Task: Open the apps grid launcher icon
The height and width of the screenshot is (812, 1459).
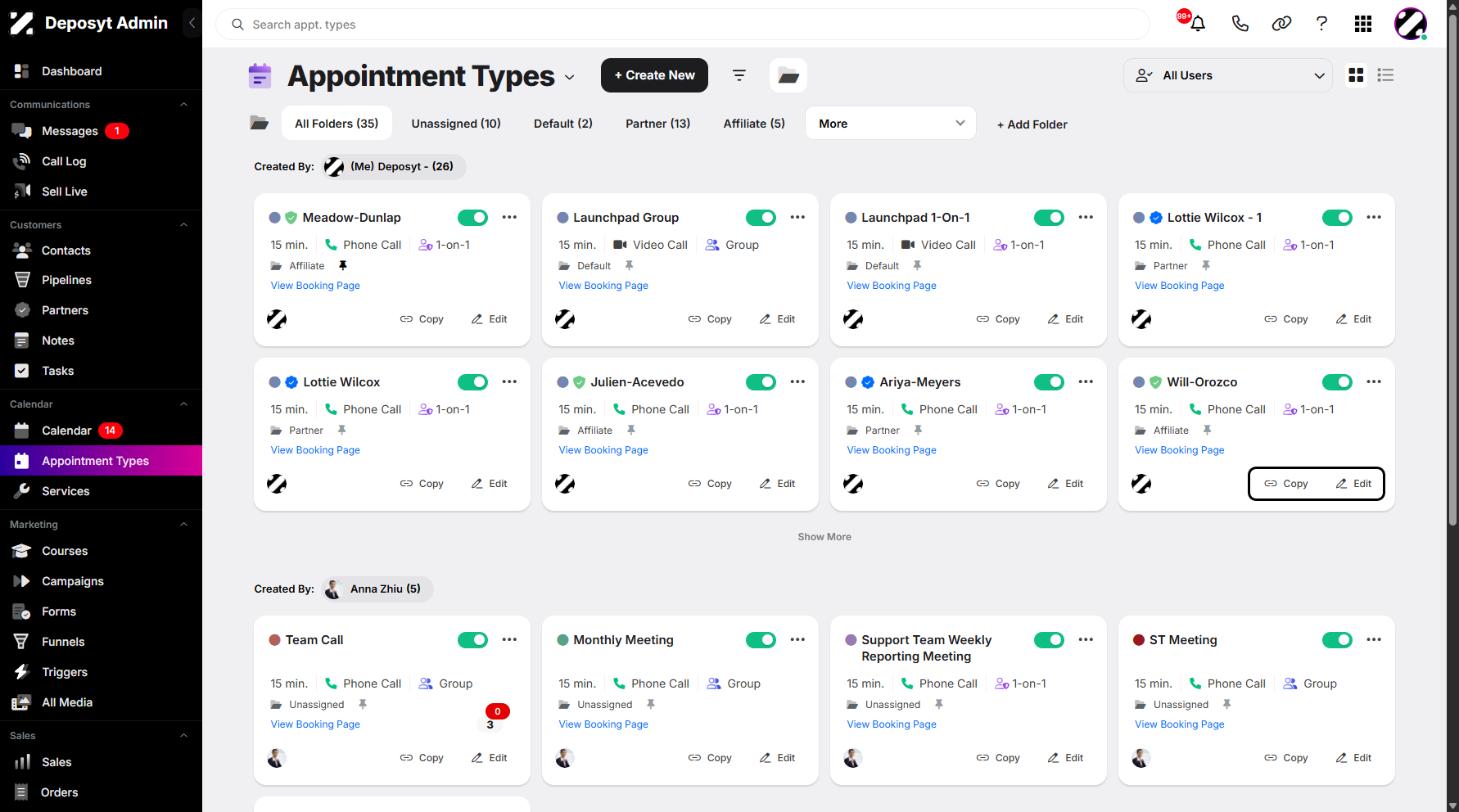Action: [1363, 24]
